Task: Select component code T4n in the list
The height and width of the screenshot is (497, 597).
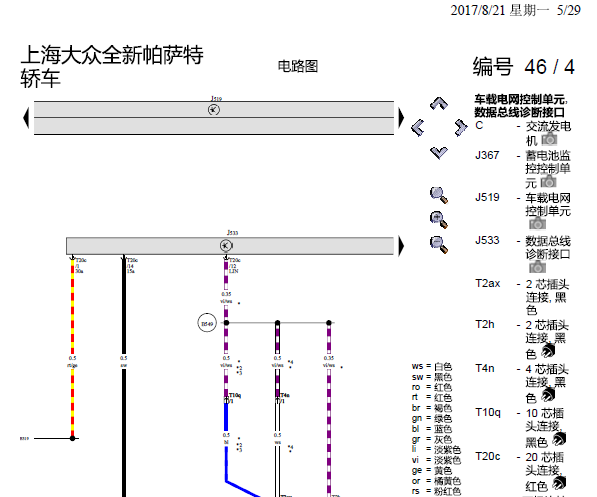Action: tap(485, 368)
